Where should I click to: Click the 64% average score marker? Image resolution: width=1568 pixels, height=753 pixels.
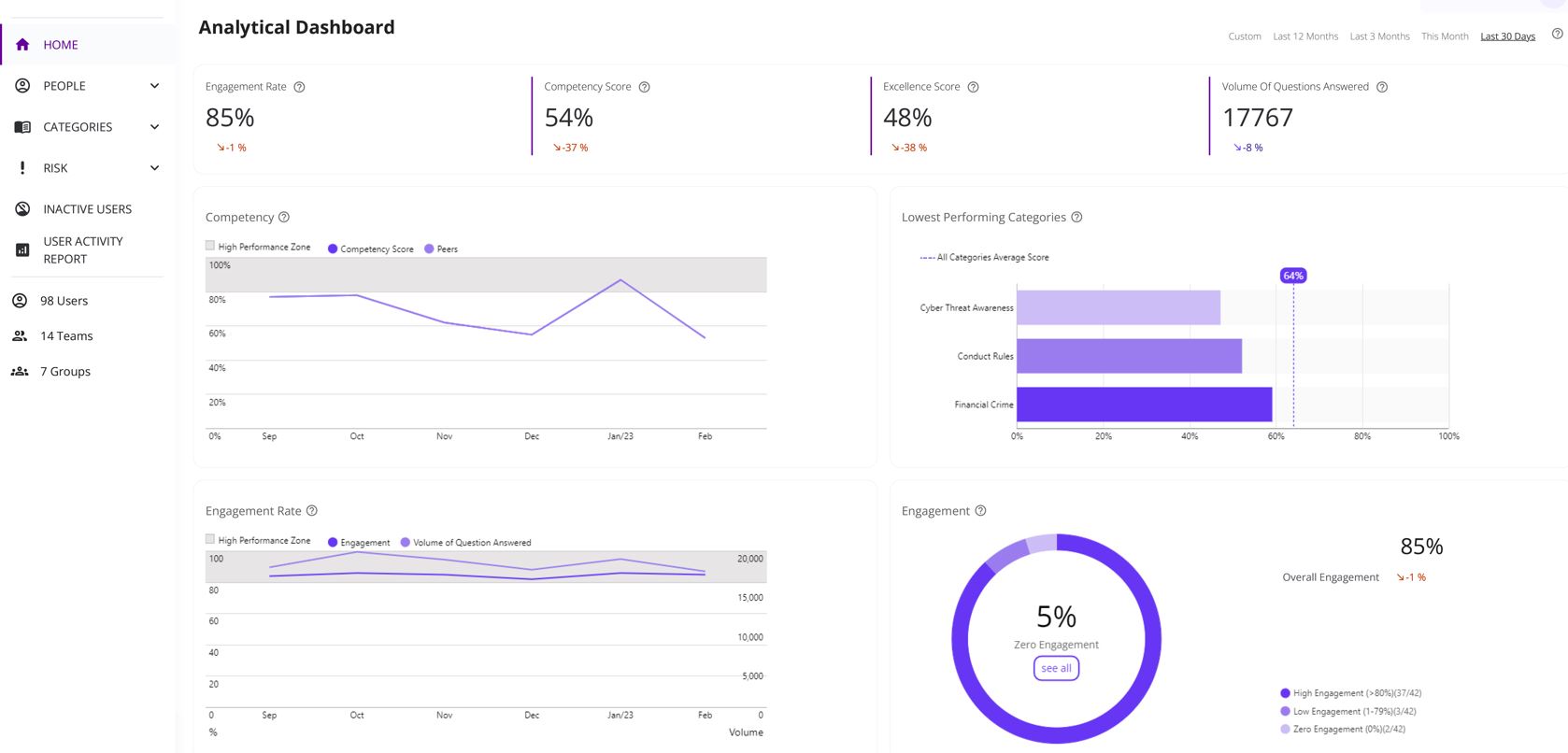point(1293,276)
